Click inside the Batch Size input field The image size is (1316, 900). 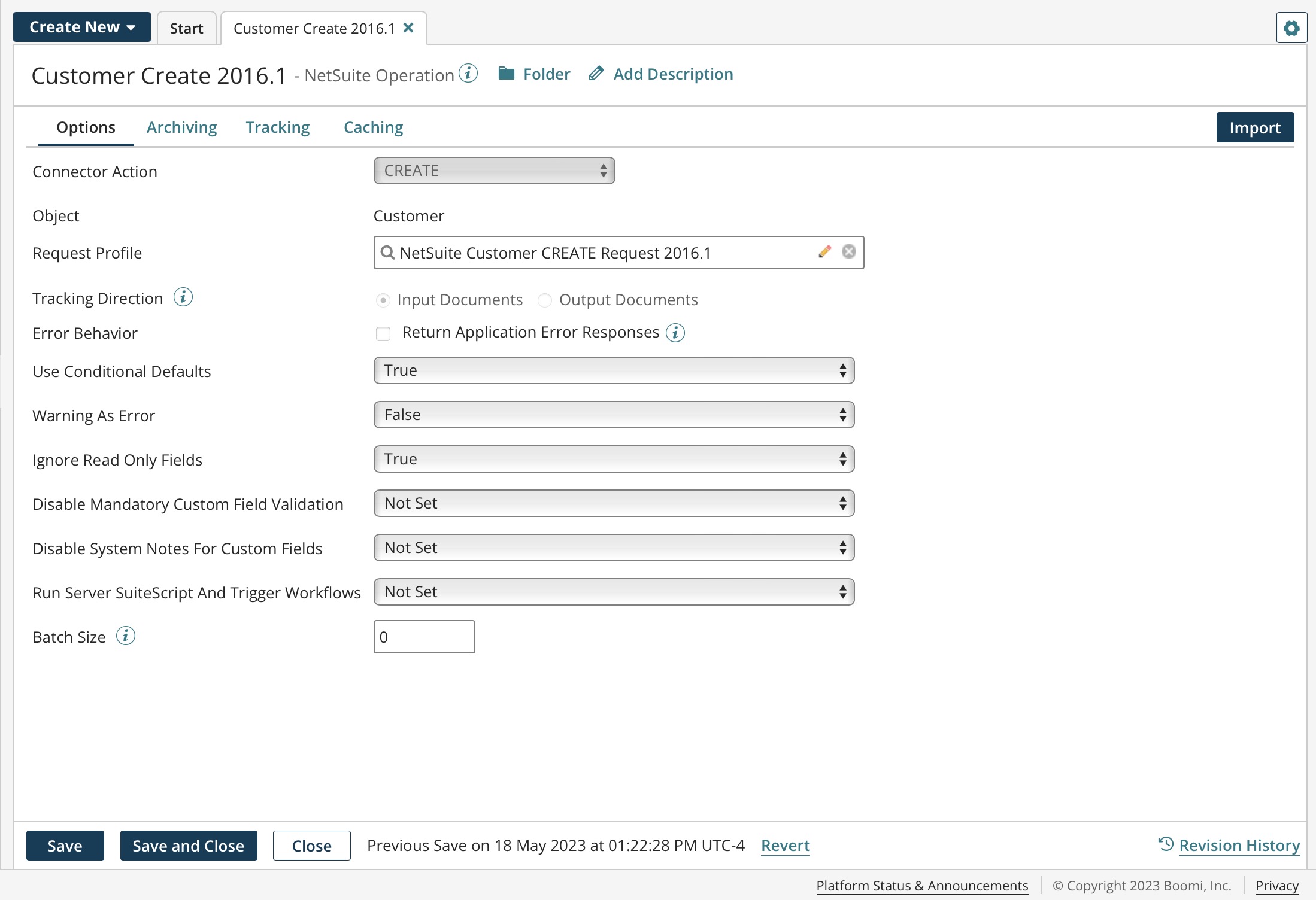tap(424, 636)
